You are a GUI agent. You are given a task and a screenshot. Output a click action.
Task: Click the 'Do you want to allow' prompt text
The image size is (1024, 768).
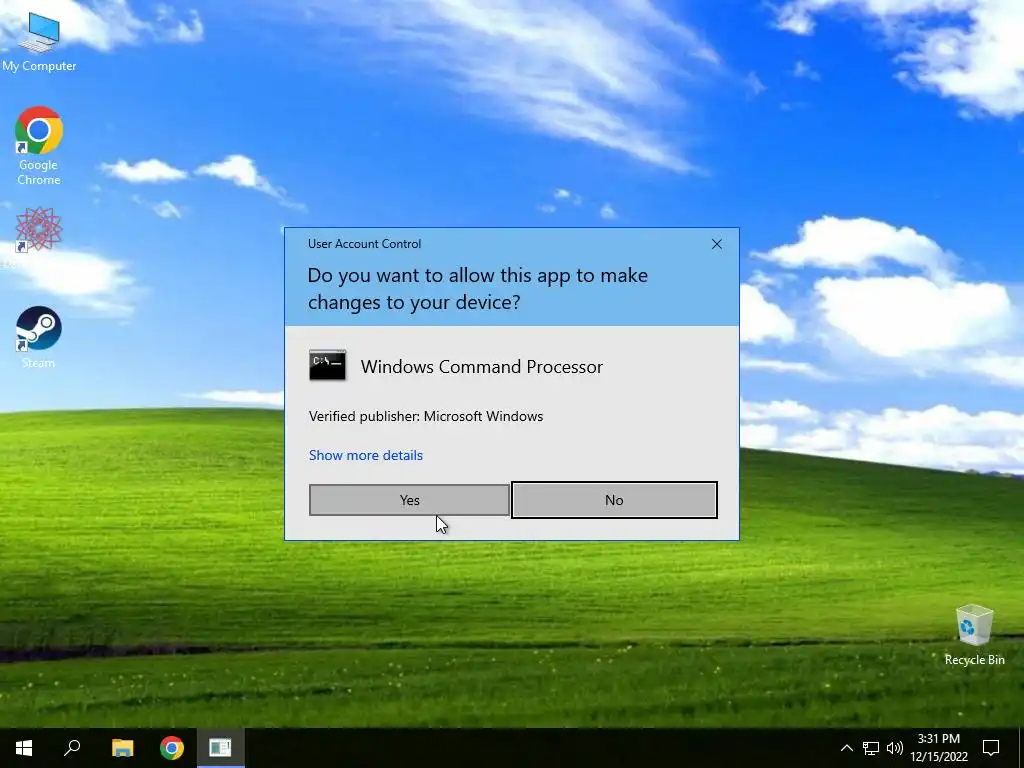pos(477,289)
